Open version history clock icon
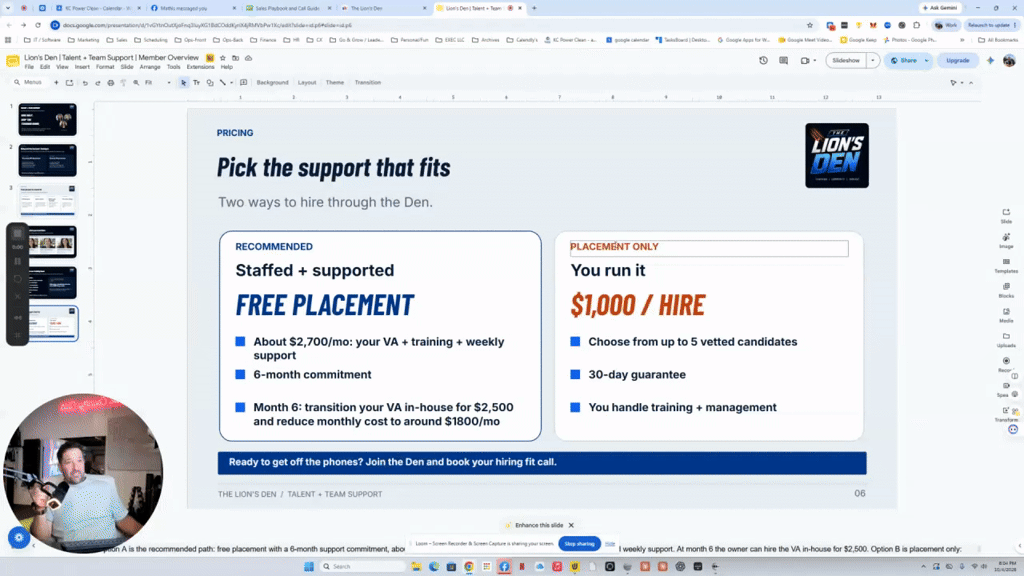The width and height of the screenshot is (1024, 576). click(763, 61)
